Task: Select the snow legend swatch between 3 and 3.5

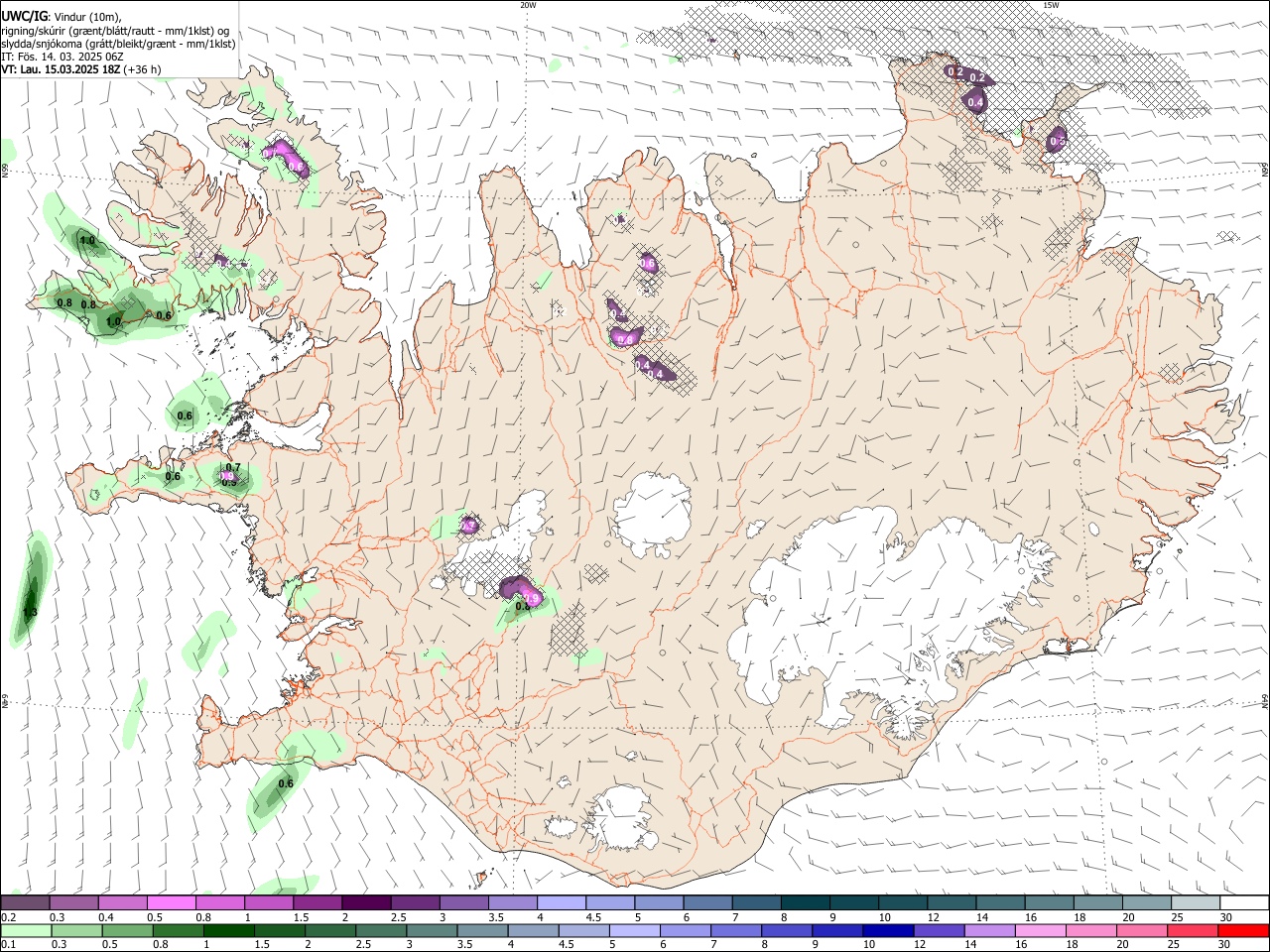Action: click(464, 903)
